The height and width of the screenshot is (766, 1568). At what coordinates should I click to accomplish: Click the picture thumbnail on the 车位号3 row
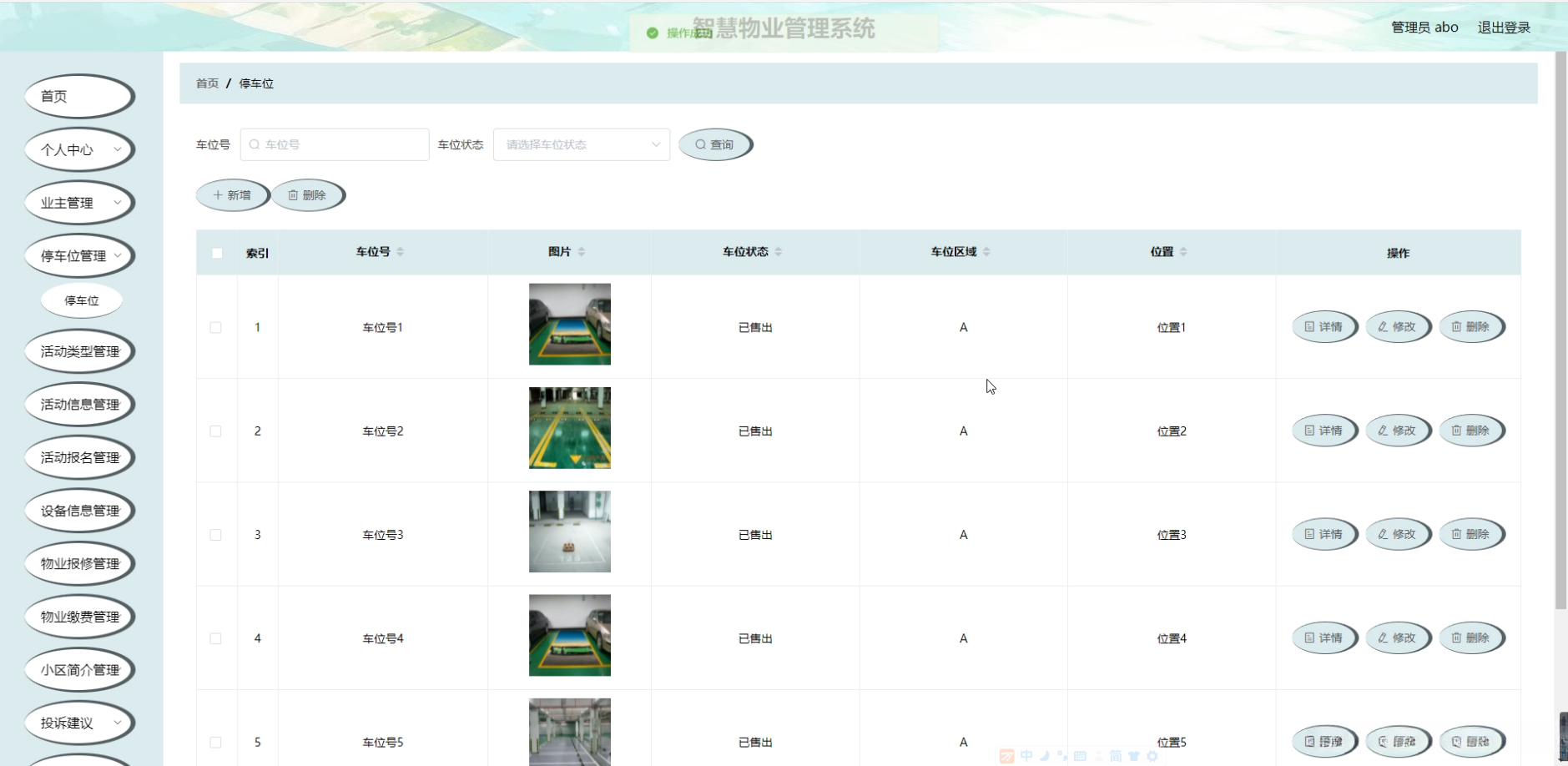pos(570,532)
